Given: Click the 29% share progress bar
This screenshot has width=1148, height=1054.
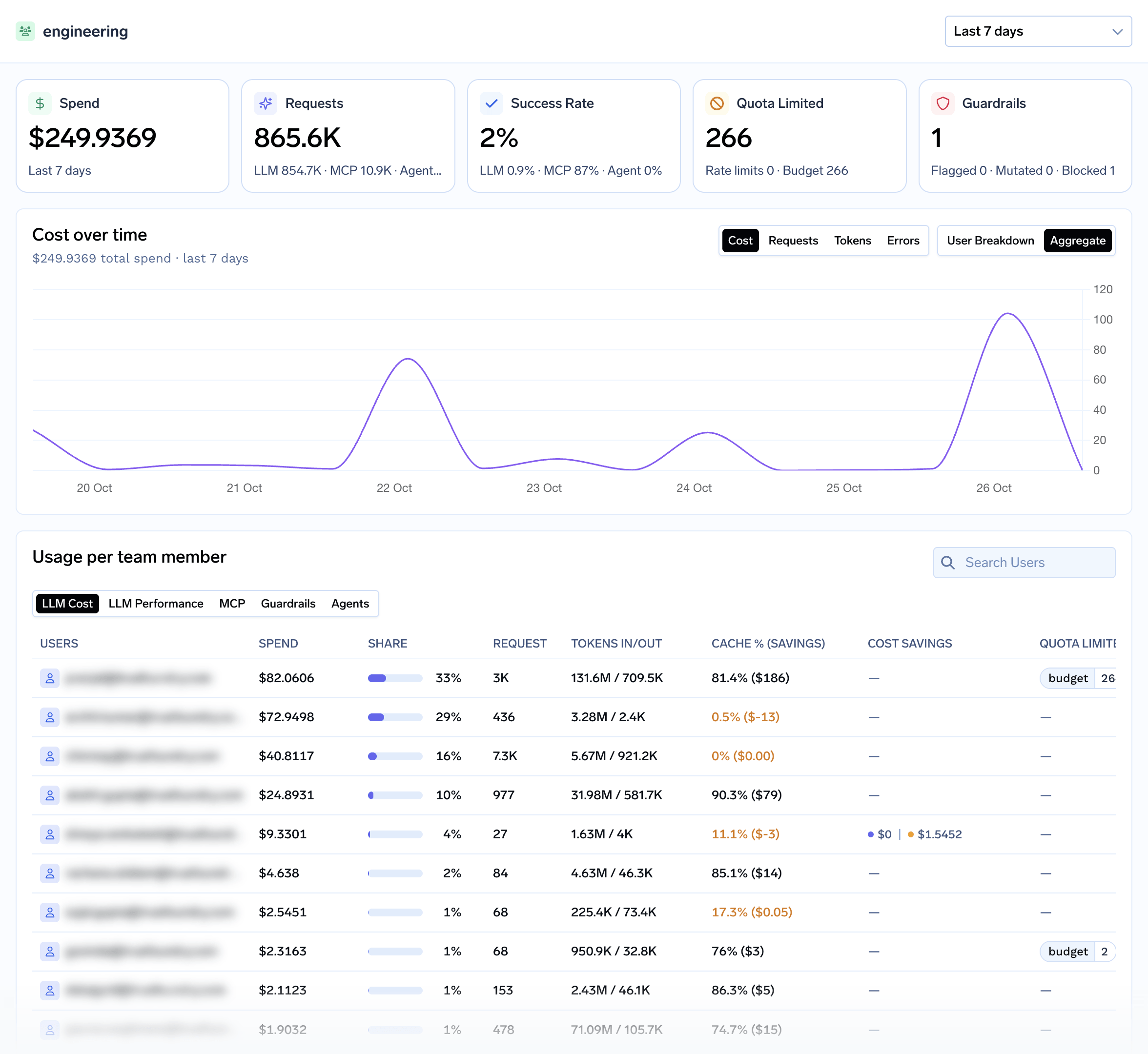Looking at the screenshot, I should (395, 717).
